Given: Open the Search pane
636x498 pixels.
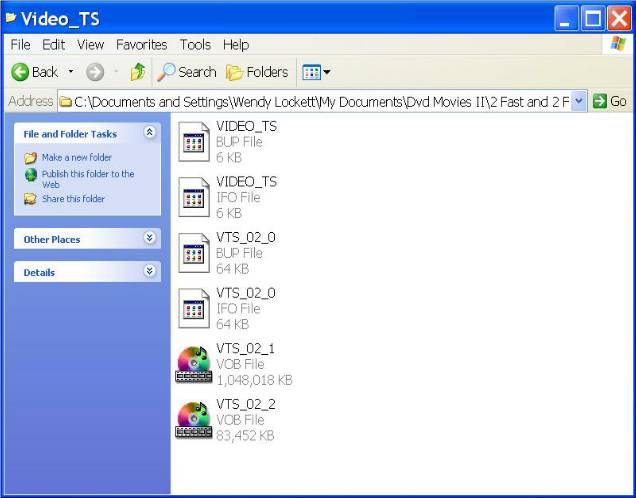Looking at the screenshot, I should [x=187, y=72].
